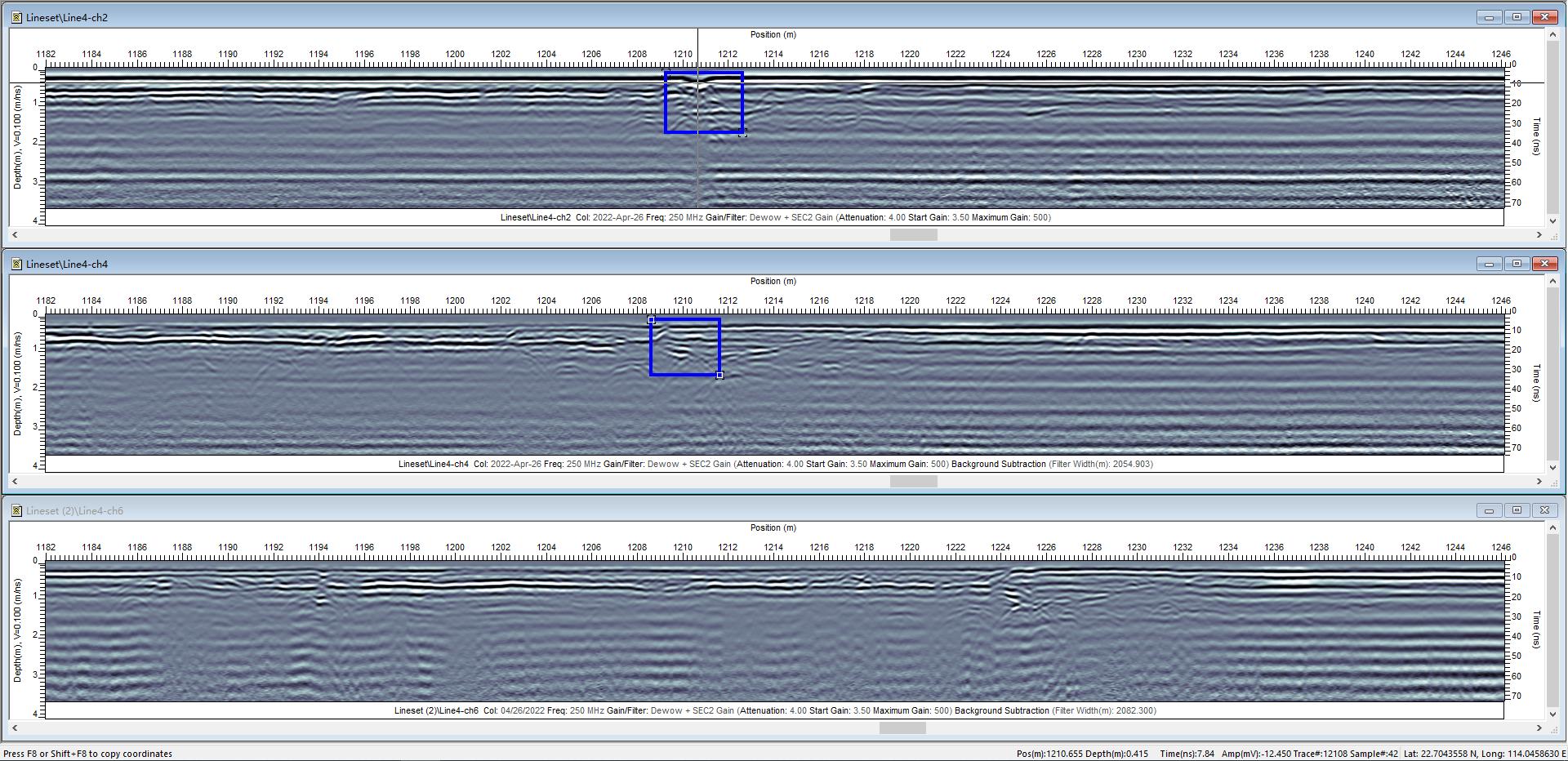The width and height of the screenshot is (1568, 761).
Task: Select the blue zoom rectangle in the ch2 profile
Action: tap(704, 103)
